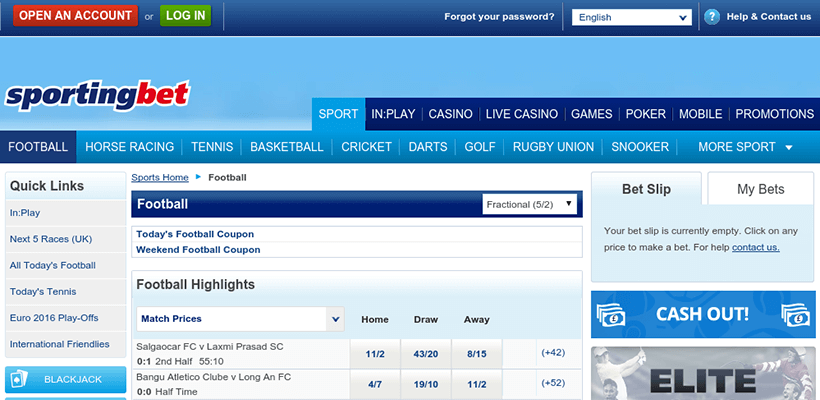Switch to In:Play main tab
The image size is (820, 400).
click(x=393, y=114)
